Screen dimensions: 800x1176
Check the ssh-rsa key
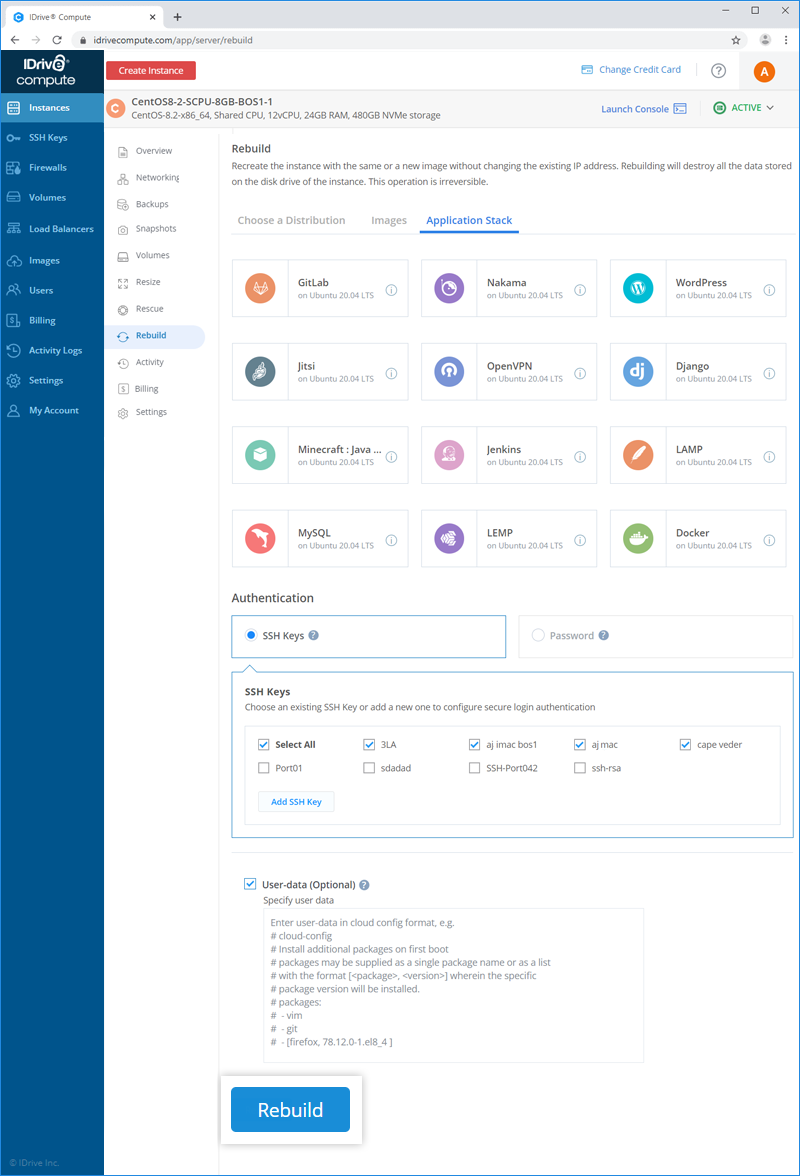pyautogui.click(x=580, y=768)
